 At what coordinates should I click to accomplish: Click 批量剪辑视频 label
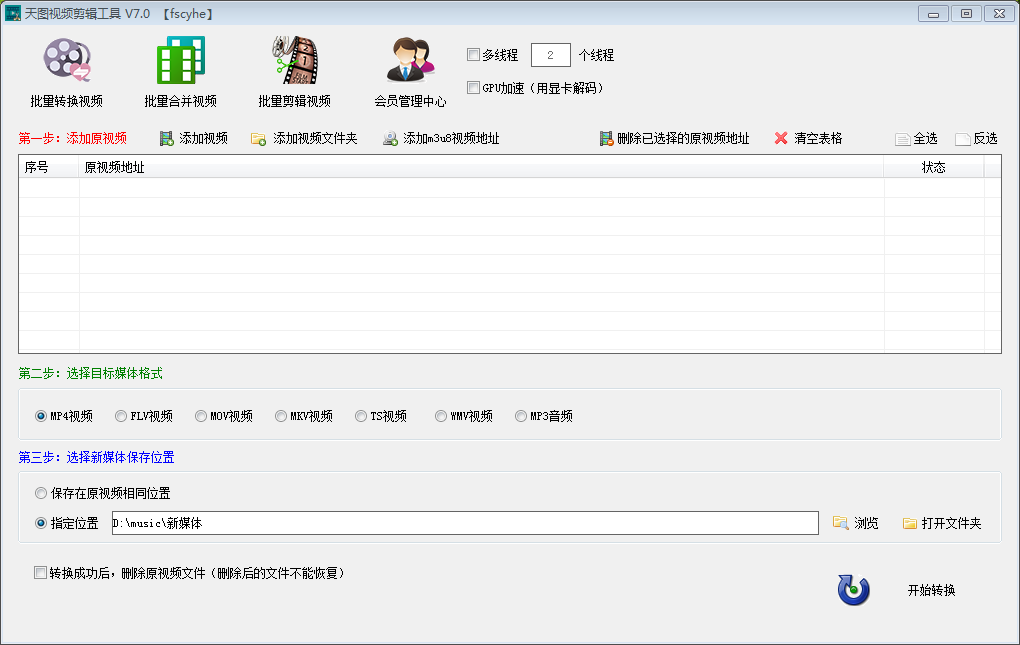[295, 101]
